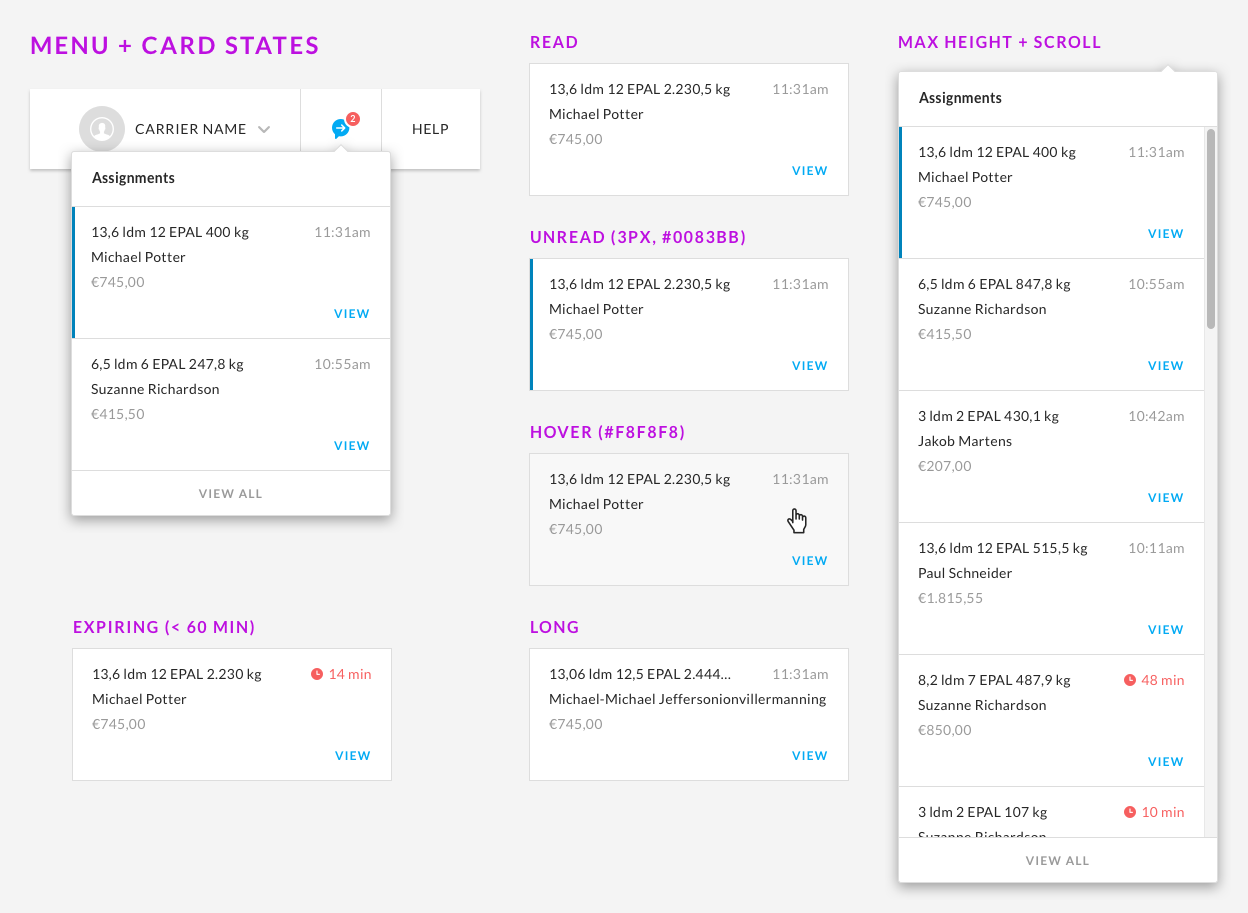Click the Assignments header in the Max Height panel

point(960,98)
